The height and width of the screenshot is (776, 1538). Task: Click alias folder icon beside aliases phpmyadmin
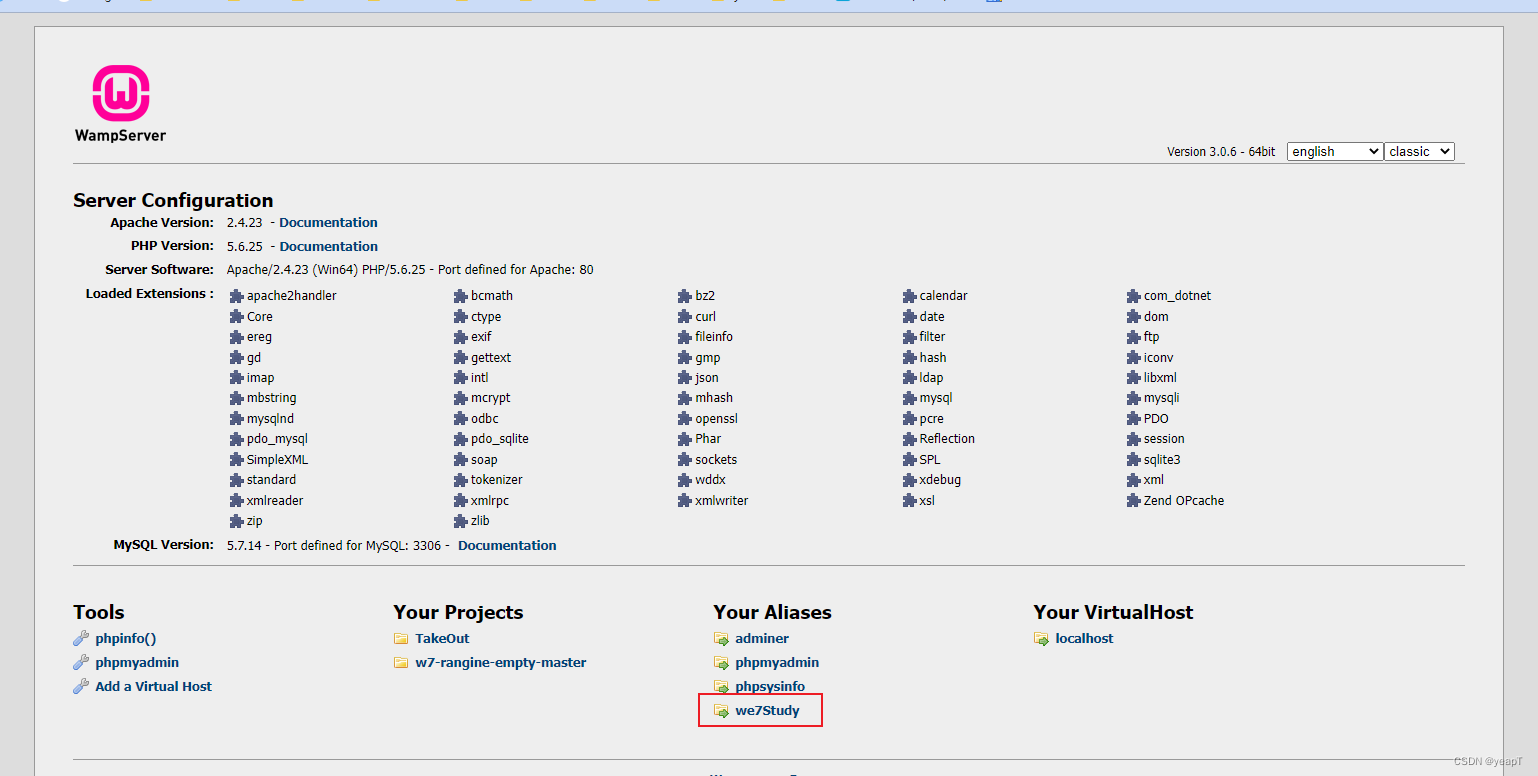(x=721, y=662)
